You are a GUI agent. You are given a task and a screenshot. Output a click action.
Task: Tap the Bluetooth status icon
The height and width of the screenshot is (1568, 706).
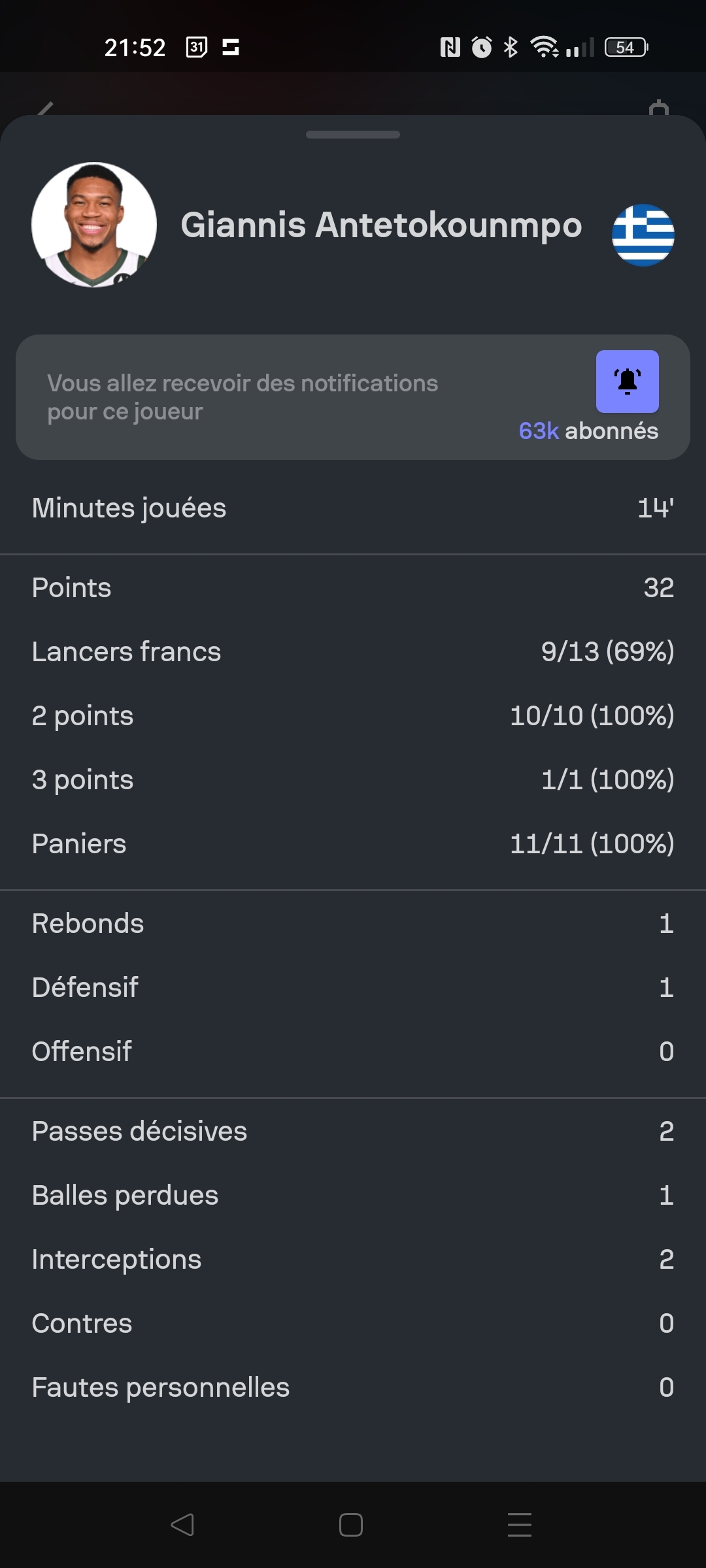coord(511,47)
